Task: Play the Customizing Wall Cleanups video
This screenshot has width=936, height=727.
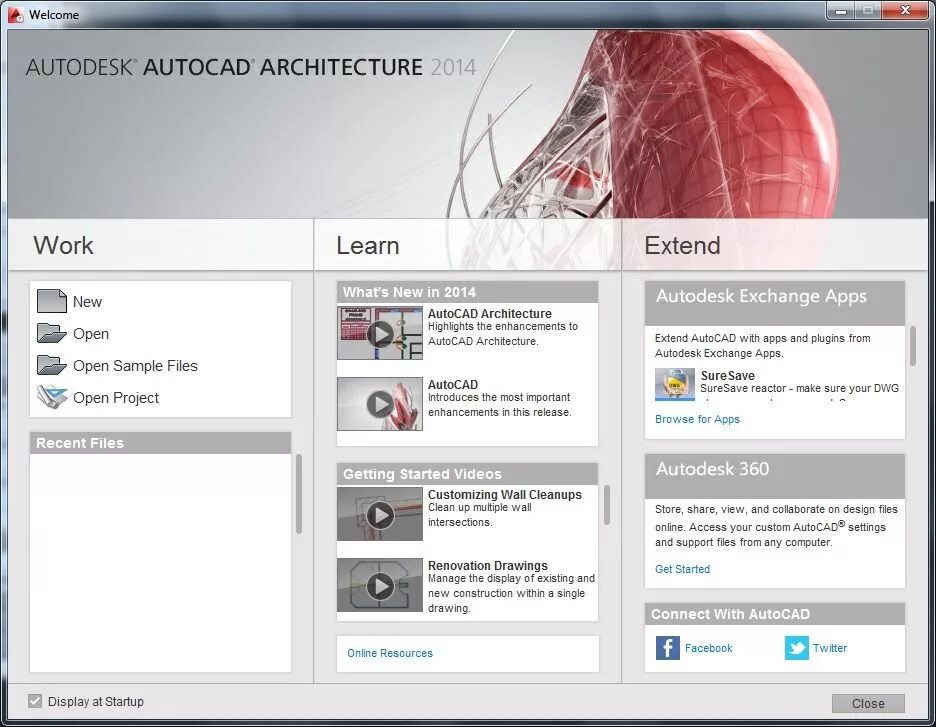Action: click(380, 515)
